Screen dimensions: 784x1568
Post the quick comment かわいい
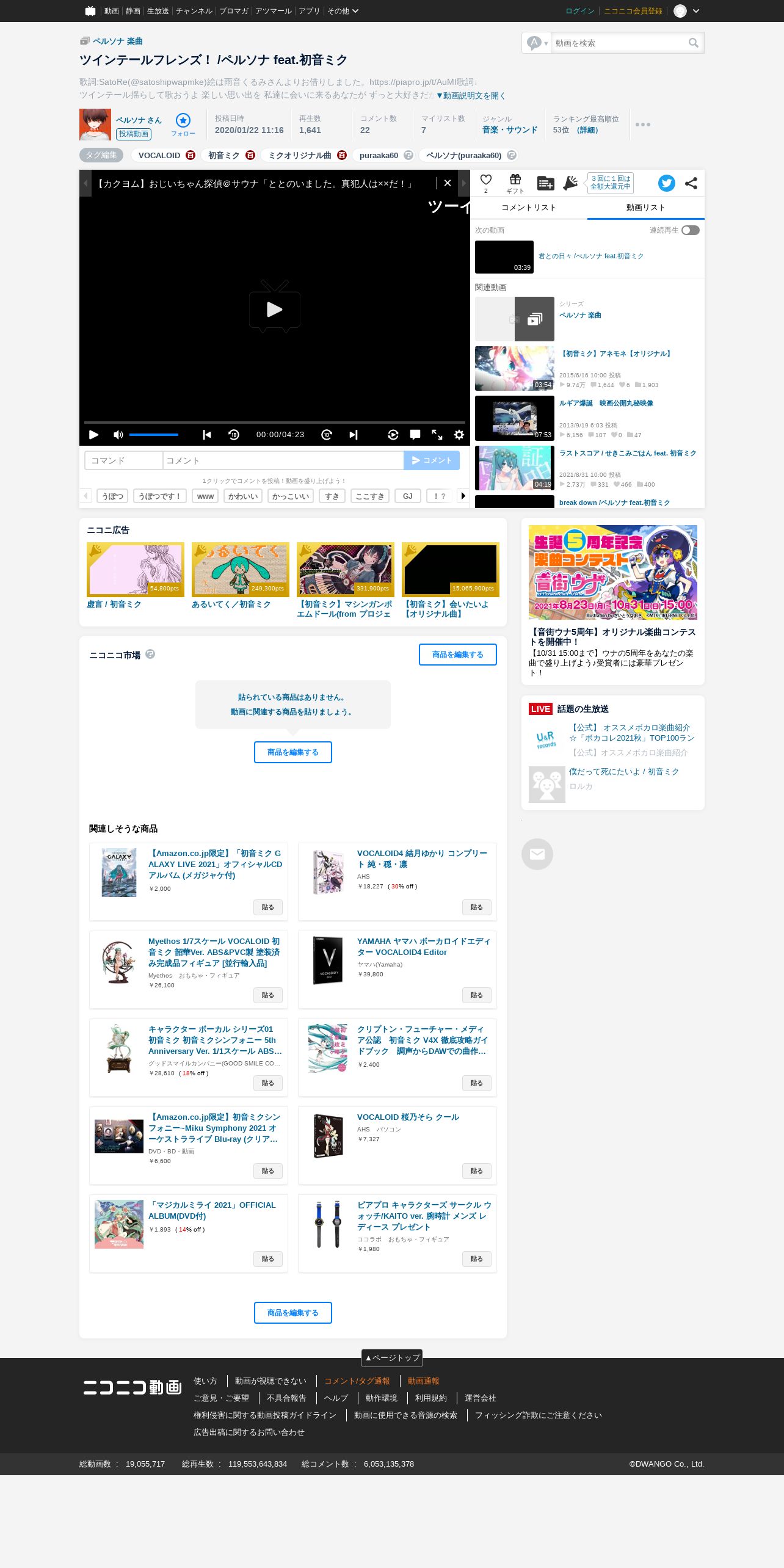[x=243, y=496]
